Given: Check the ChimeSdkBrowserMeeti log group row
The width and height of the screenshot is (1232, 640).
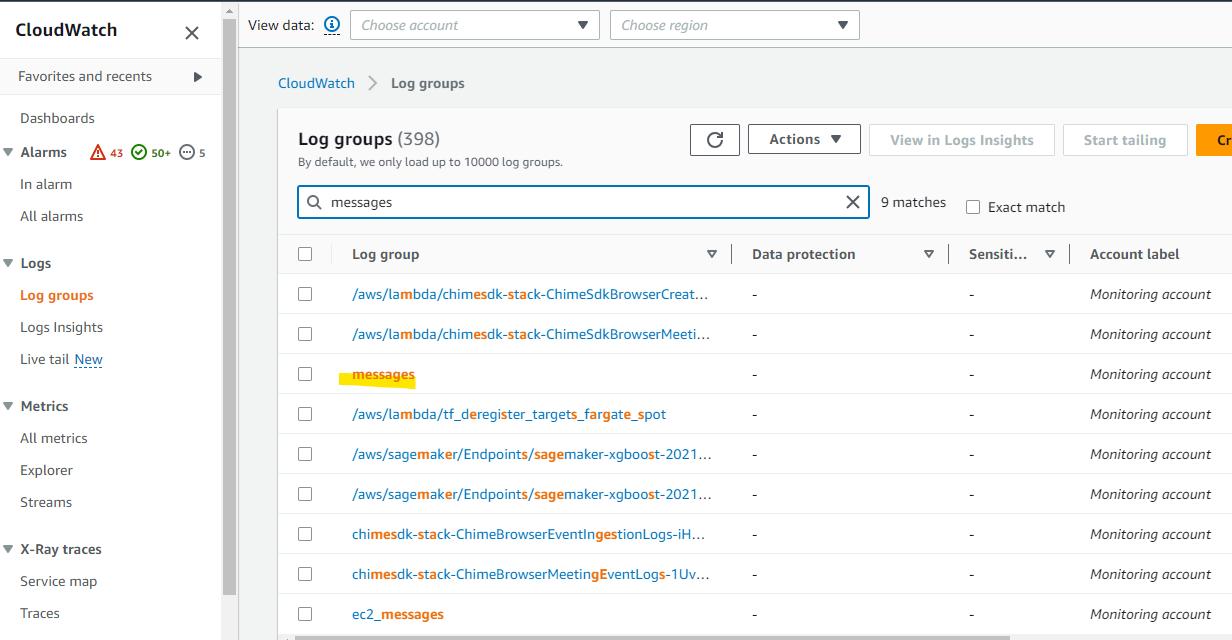Looking at the screenshot, I should (x=305, y=334).
